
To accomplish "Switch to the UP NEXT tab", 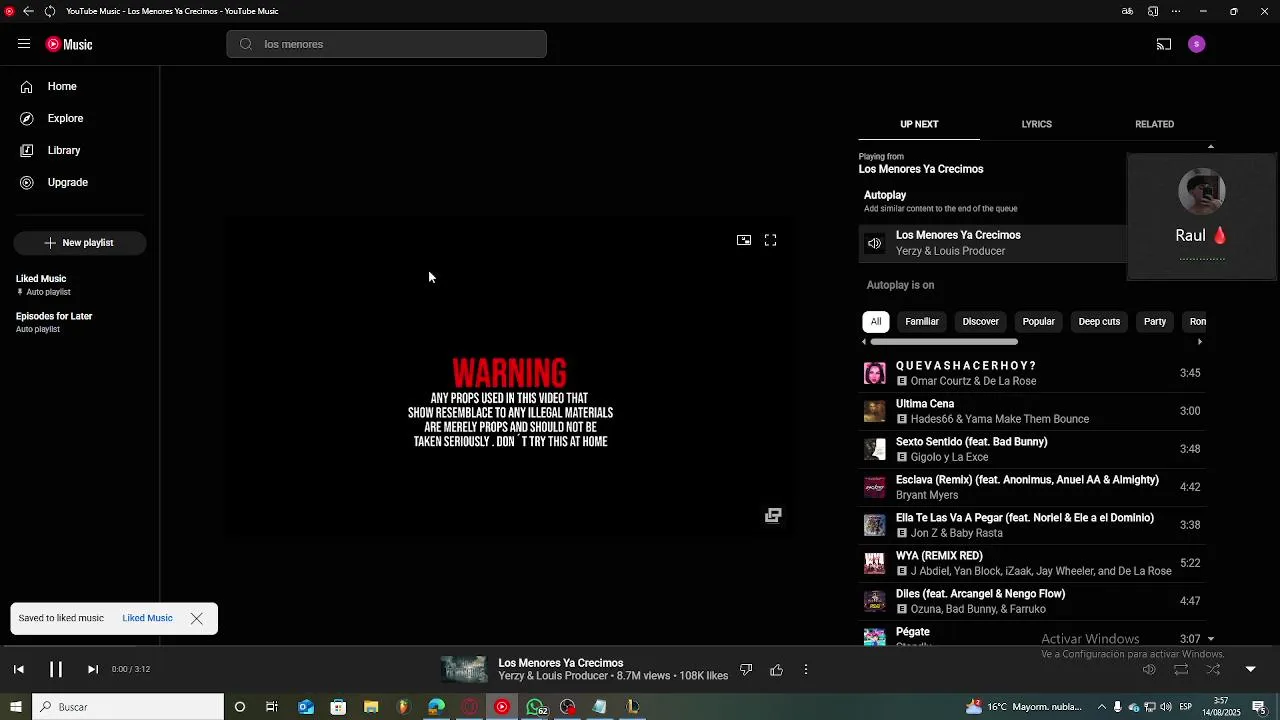I will [x=919, y=124].
